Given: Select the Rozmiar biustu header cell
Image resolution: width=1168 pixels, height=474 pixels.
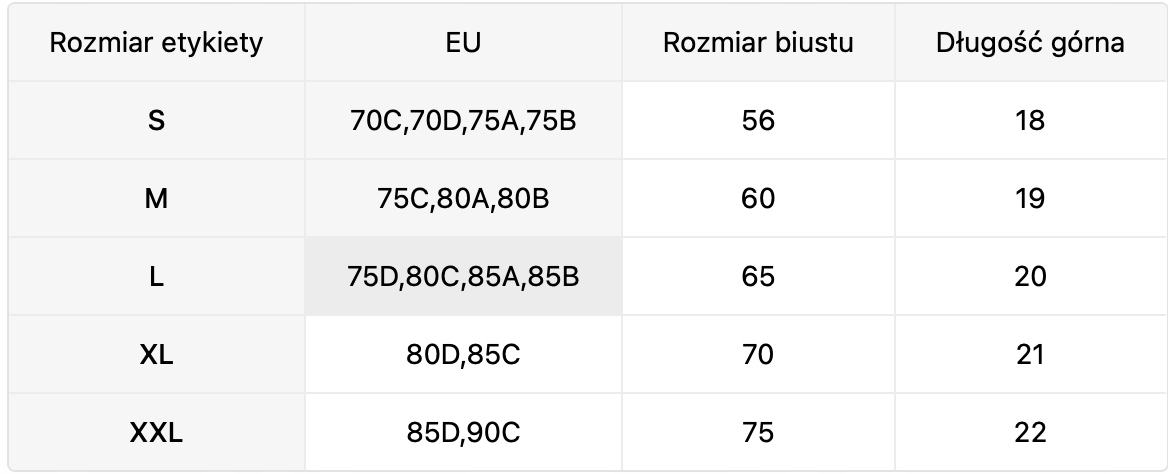Looking at the screenshot, I should point(758,44).
